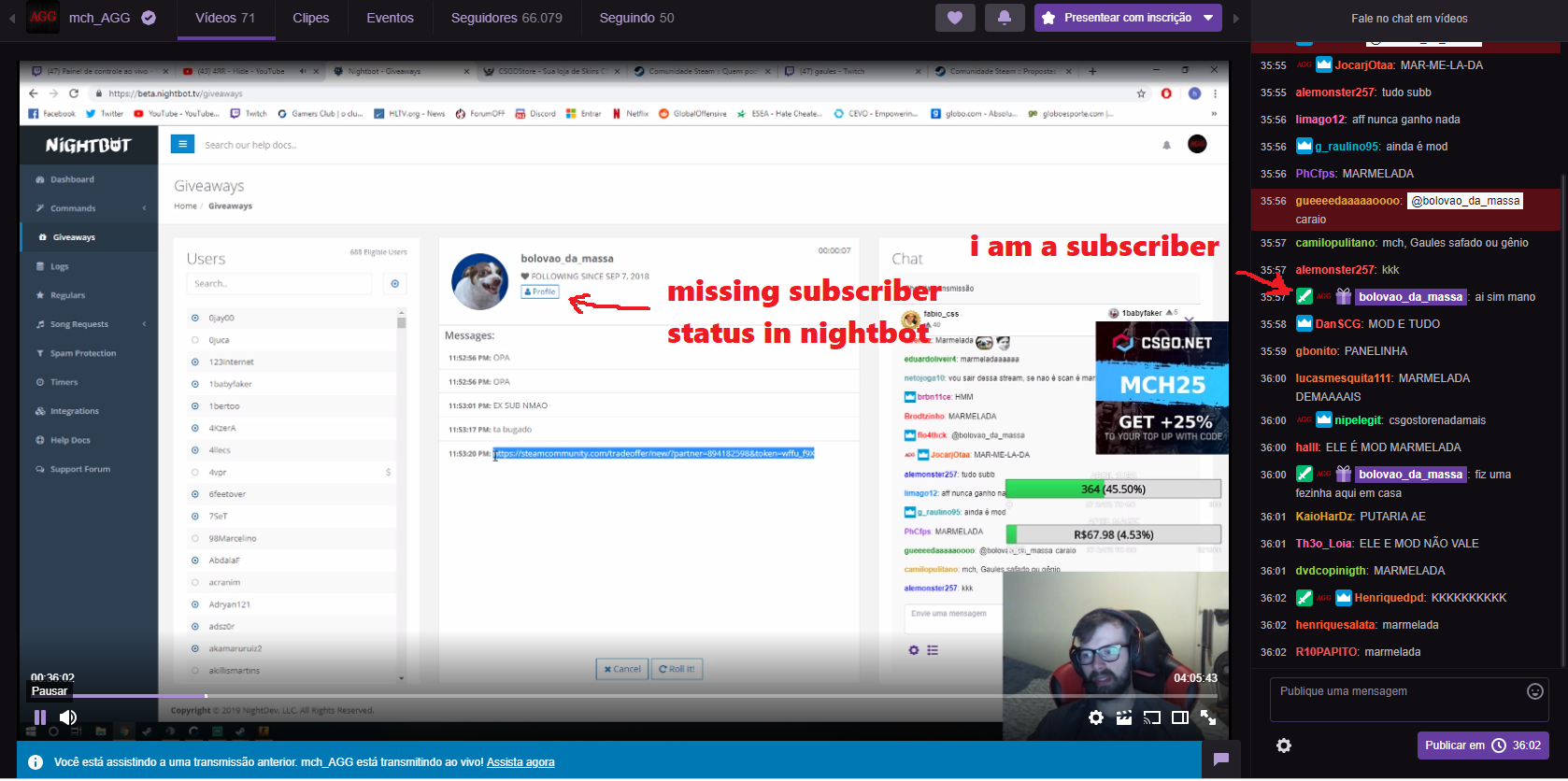Click the heart follow button
Viewport: 1568px width, 781px height.
[x=955, y=18]
